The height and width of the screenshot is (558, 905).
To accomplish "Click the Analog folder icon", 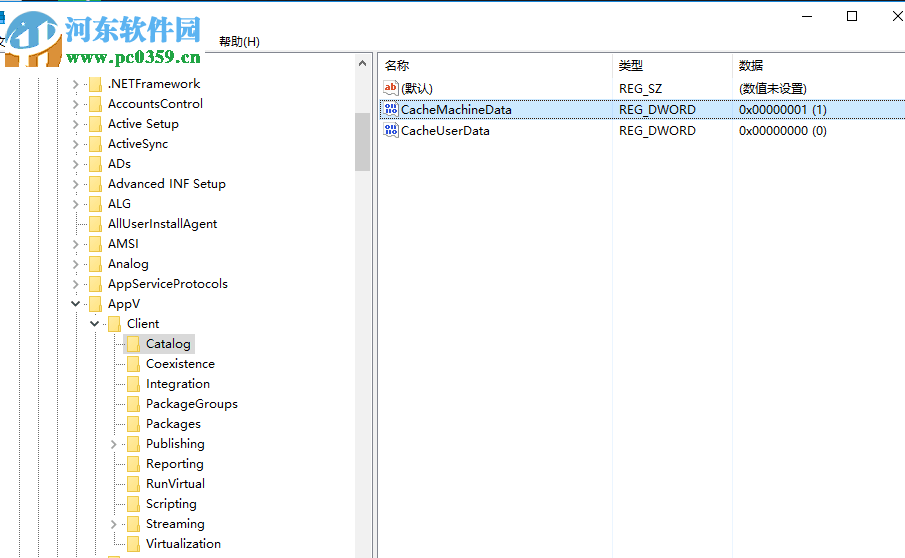I will pos(96,264).
